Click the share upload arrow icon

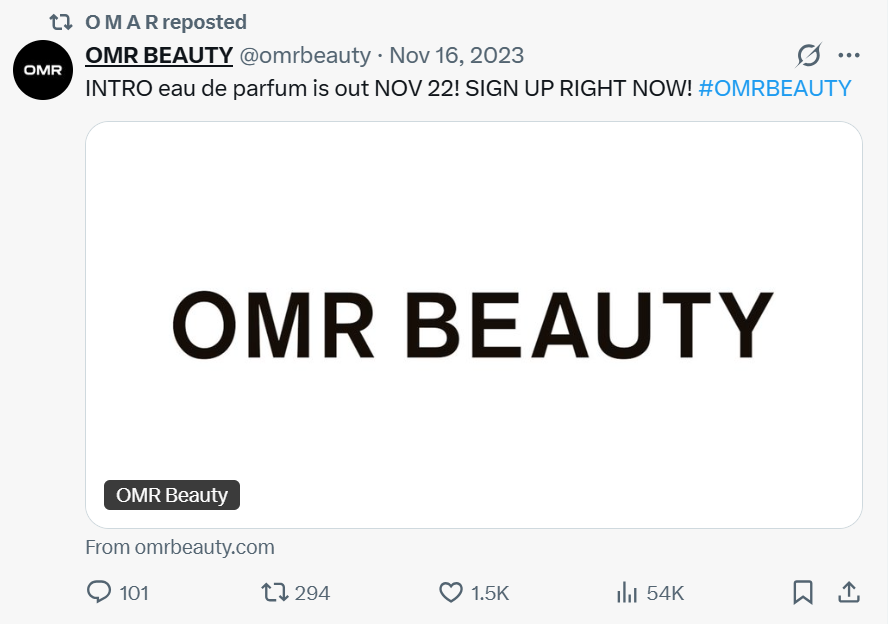pos(848,592)
